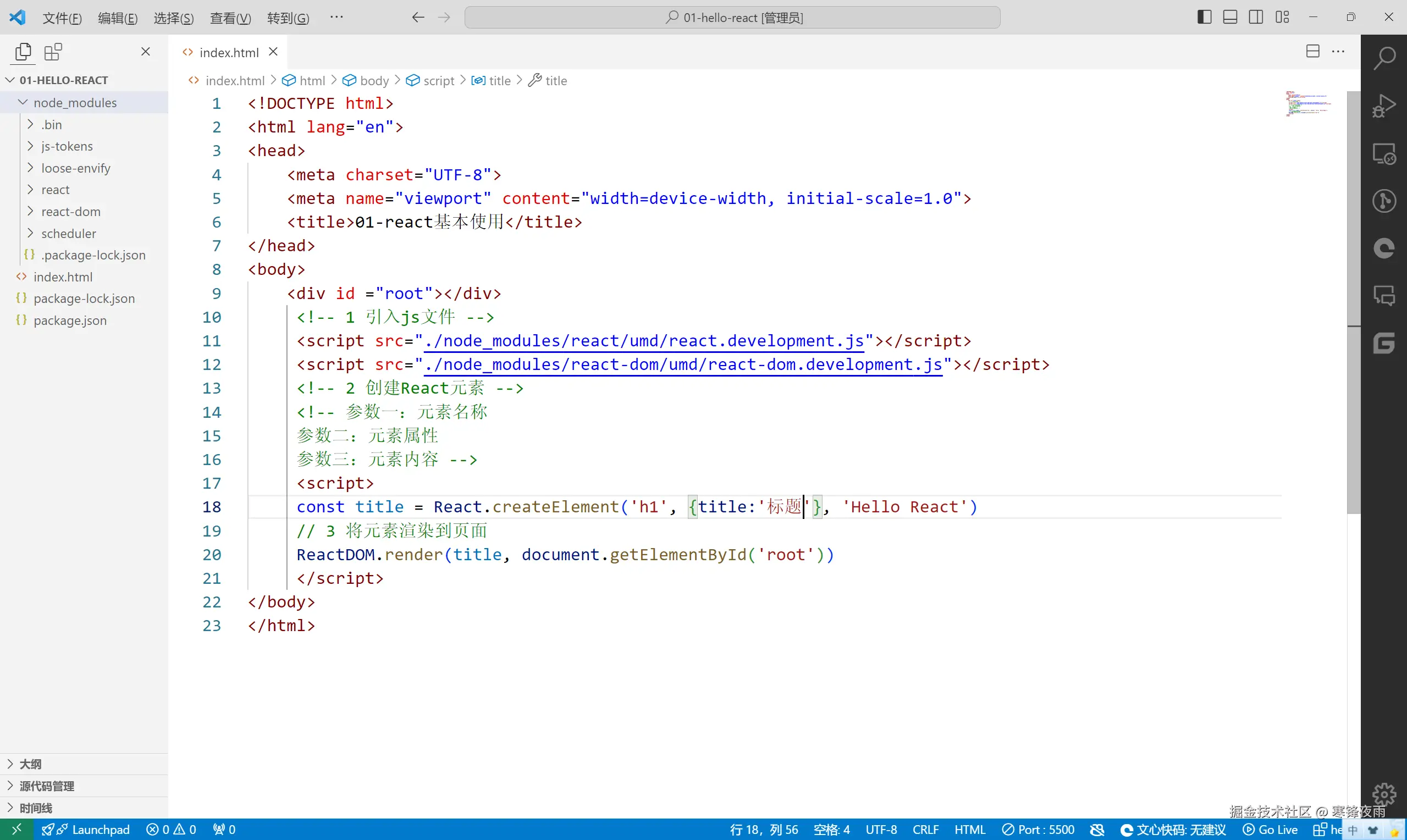Open the 查看(V) menu
This screenshot has height=840, width=1407.
(230, 18)
